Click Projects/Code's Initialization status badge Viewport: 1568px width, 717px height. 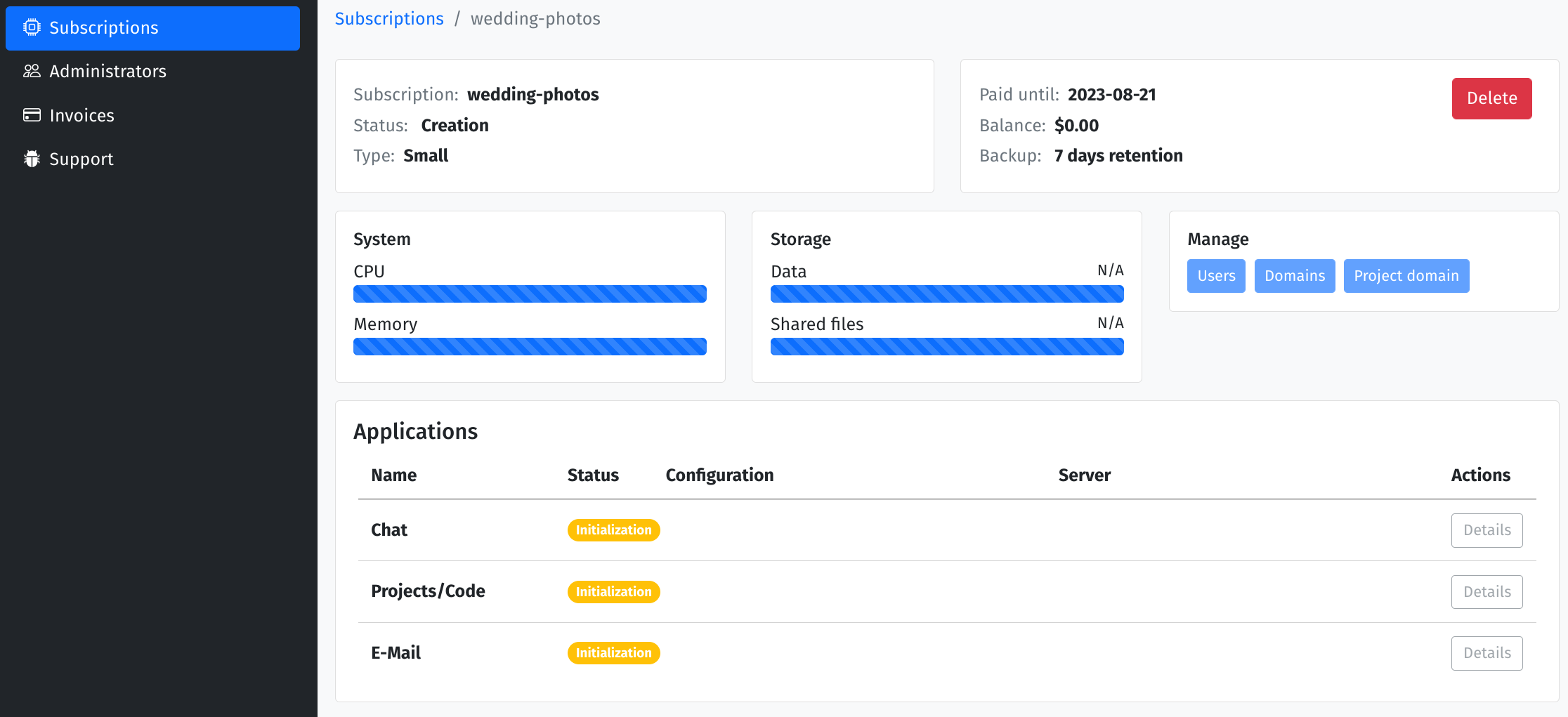[x=613, y=592]
